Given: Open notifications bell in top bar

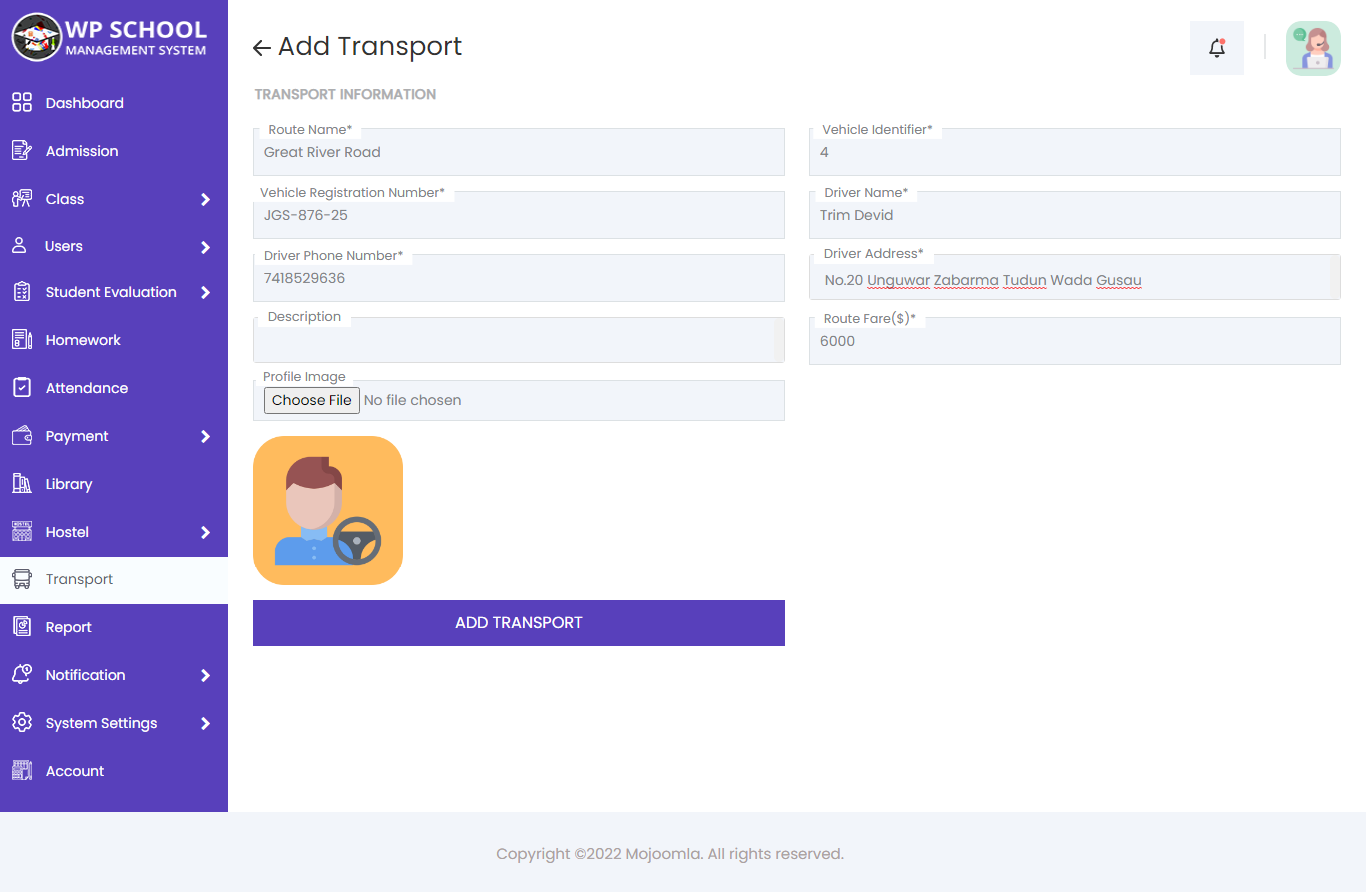Looking at the screenshot, I should [1217, 48].
